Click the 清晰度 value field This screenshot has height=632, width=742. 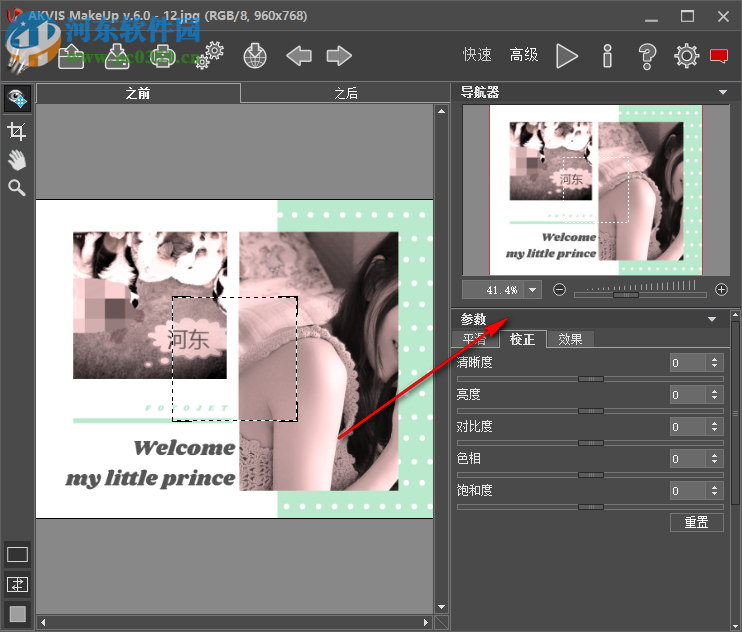tap(688, 363)
